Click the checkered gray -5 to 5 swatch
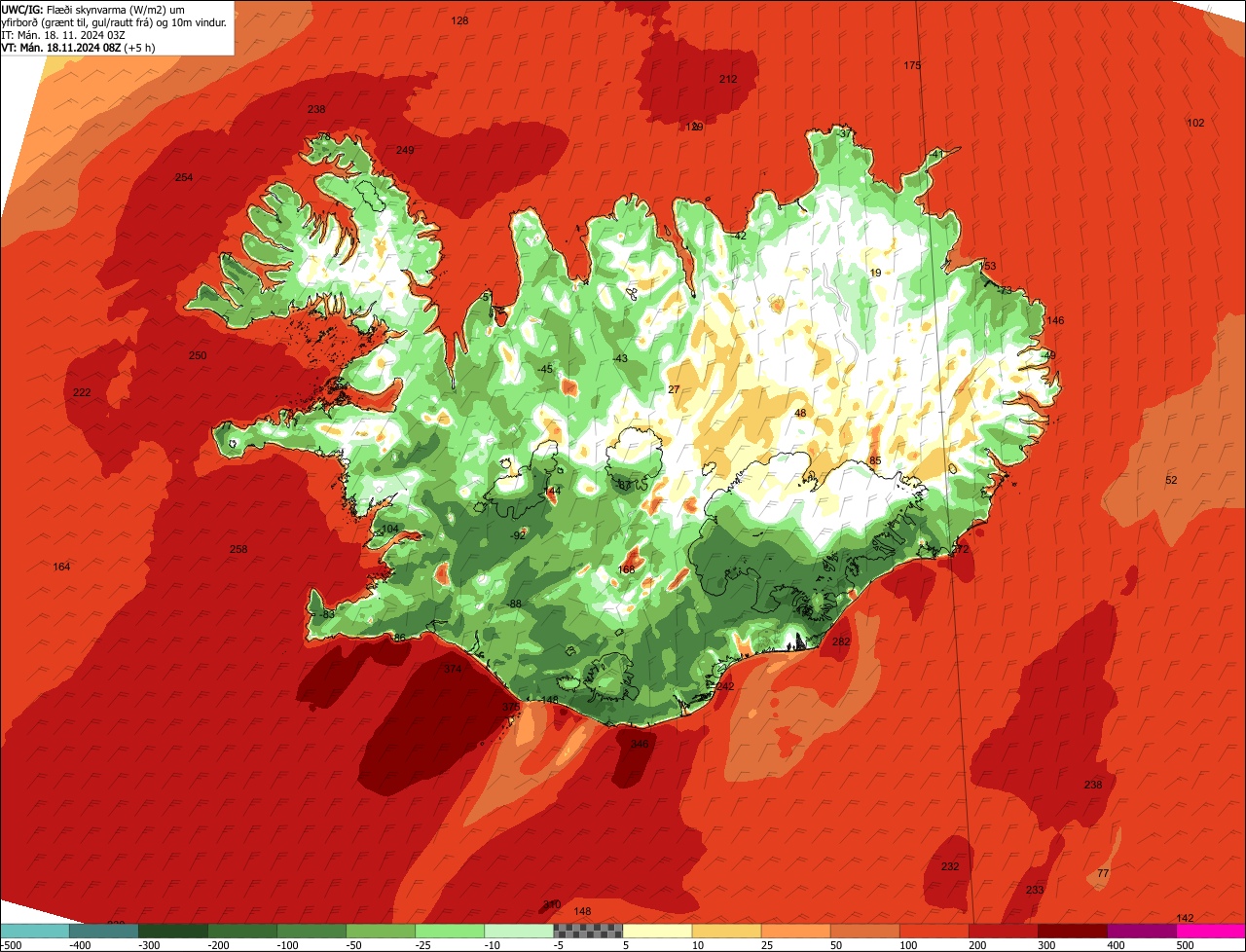Screen dimensions: 1246x952 click(587, 931)
